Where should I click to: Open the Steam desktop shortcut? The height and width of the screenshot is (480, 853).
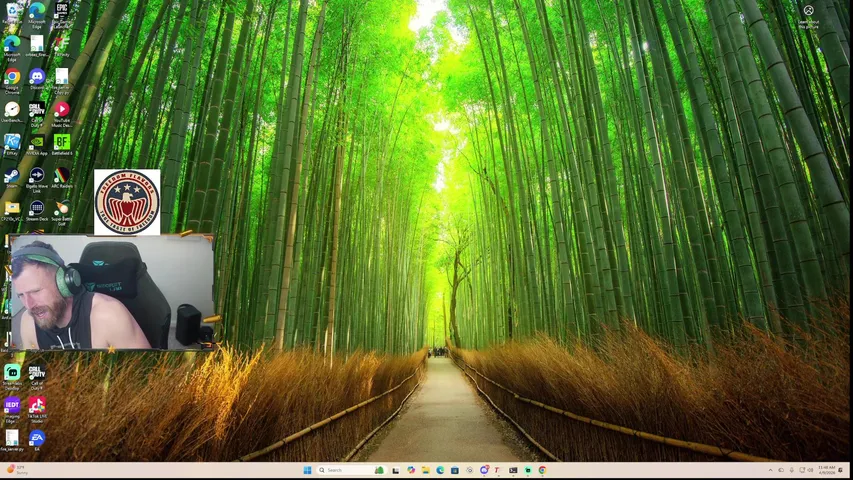[x=12, y=178]
